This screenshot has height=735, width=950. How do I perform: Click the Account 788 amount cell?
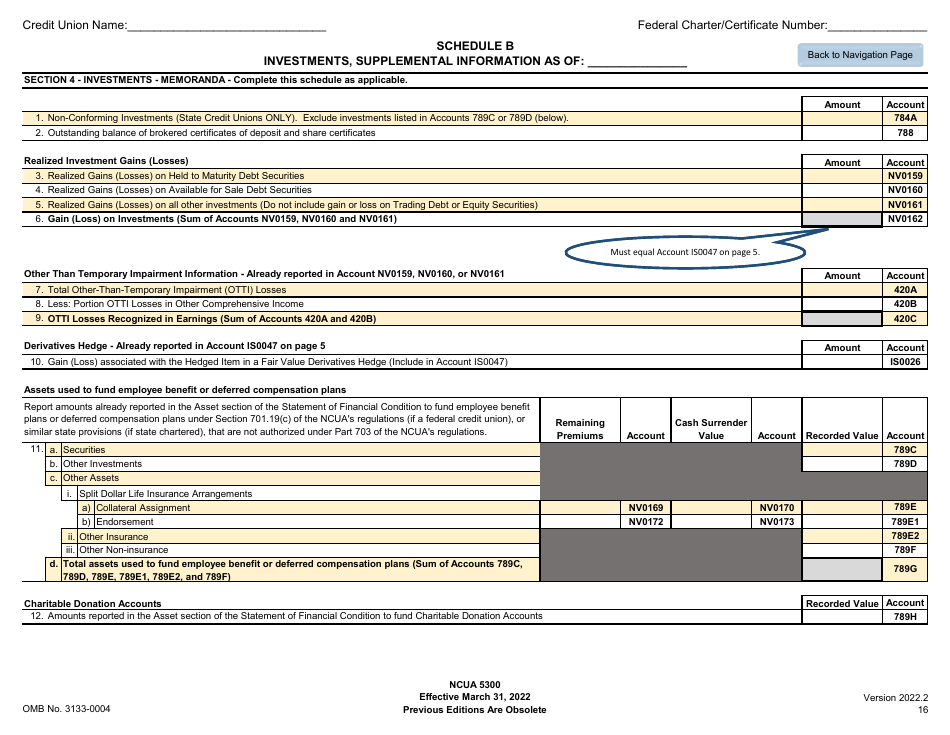841,132
